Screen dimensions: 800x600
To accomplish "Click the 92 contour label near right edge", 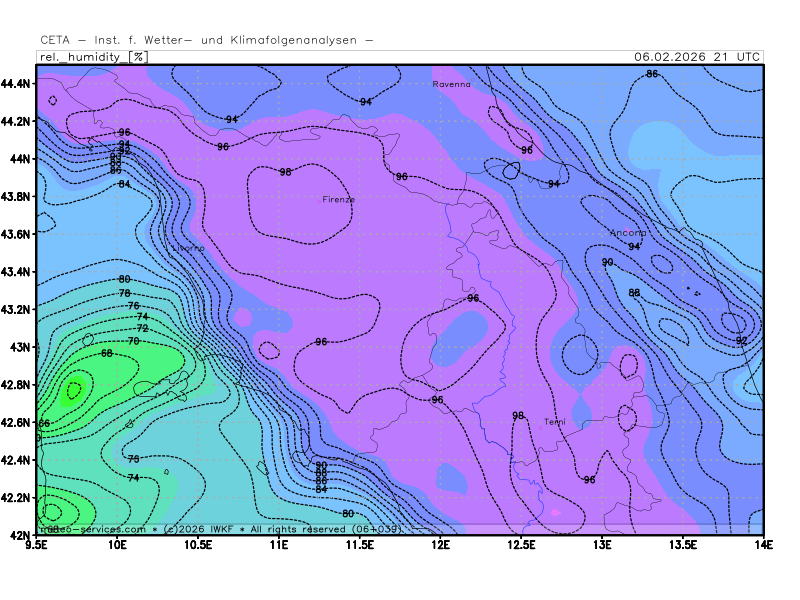I will coord(741,341).
